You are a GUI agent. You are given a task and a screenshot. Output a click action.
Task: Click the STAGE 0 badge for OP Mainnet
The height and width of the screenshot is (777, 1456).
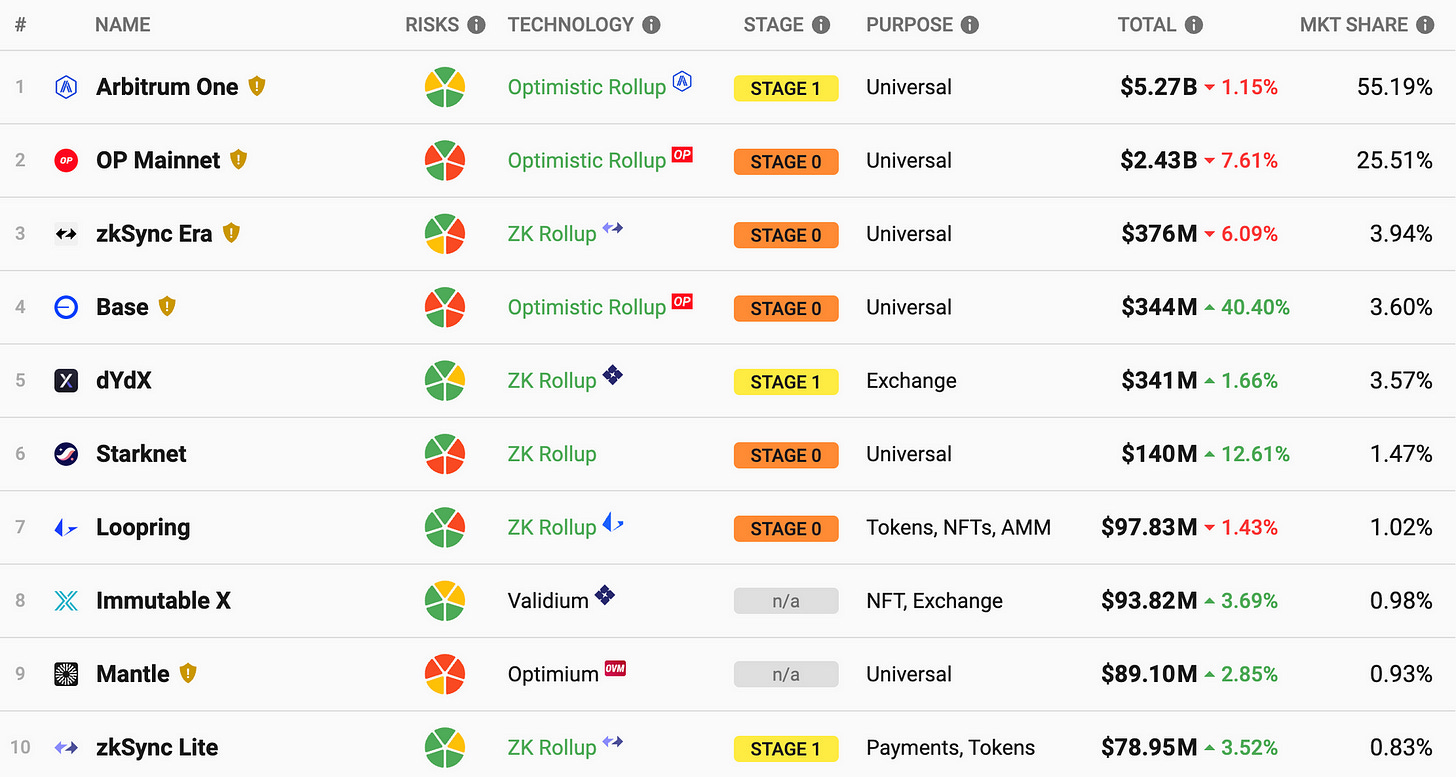click(786, 161)
